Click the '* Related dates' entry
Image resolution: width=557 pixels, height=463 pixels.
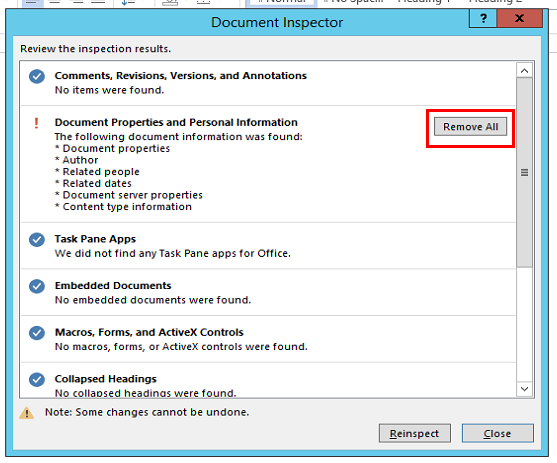coord(93,183)
